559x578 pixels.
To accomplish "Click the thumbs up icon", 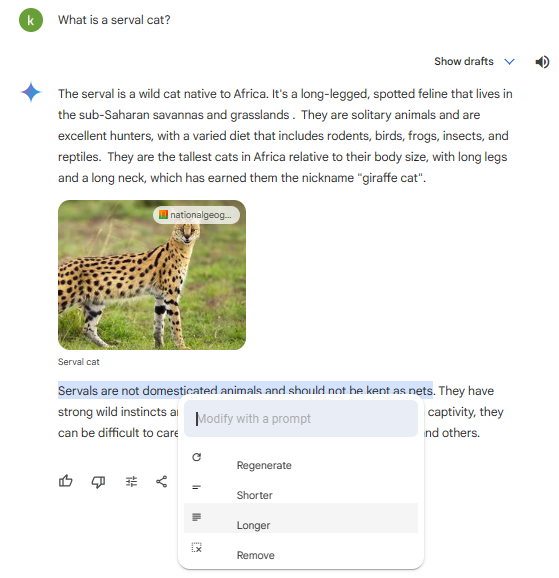I will point(66,481).
